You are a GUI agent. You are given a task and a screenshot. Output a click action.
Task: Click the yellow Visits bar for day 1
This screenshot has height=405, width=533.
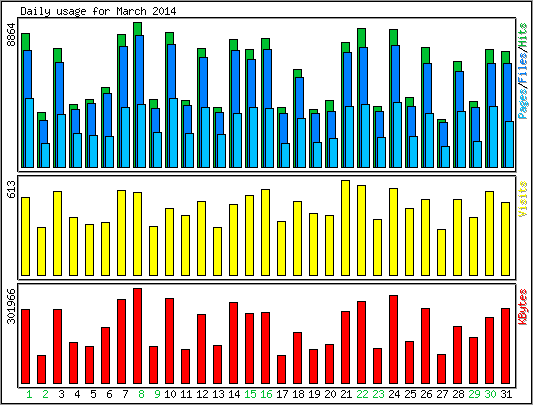point(25,236)
